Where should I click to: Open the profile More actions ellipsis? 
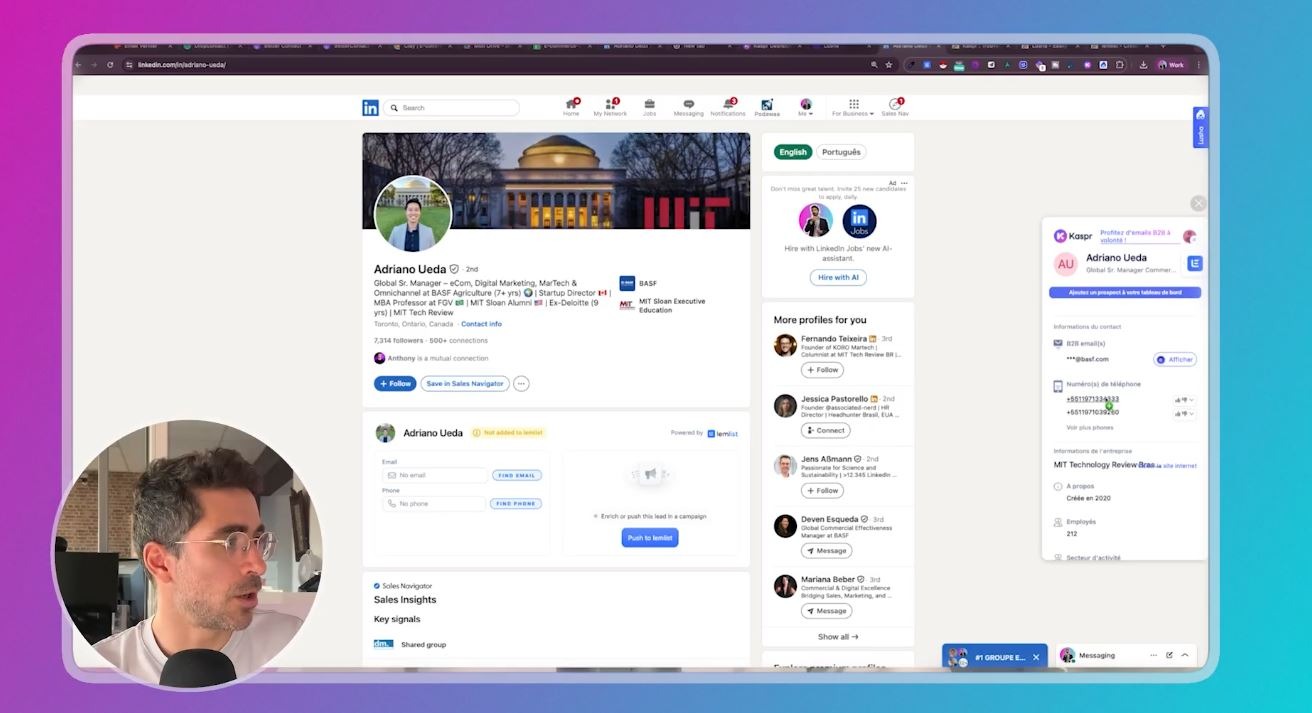coord(521,383)
